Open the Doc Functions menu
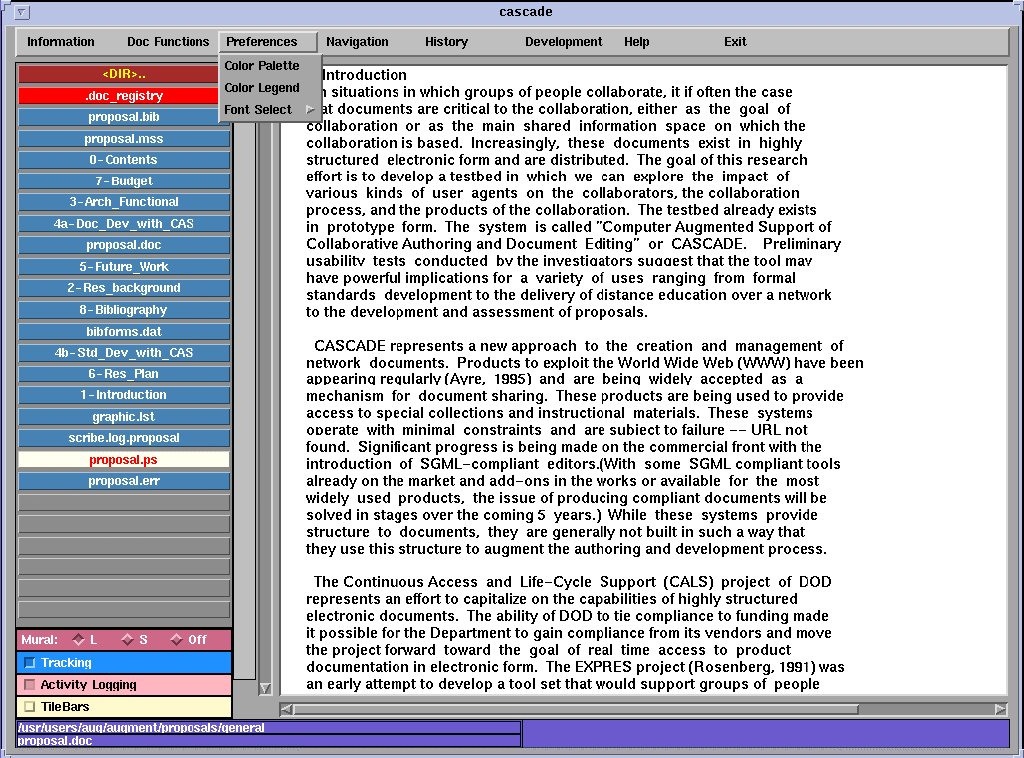Screen dimensions: 1024x758 coord(168,42)
